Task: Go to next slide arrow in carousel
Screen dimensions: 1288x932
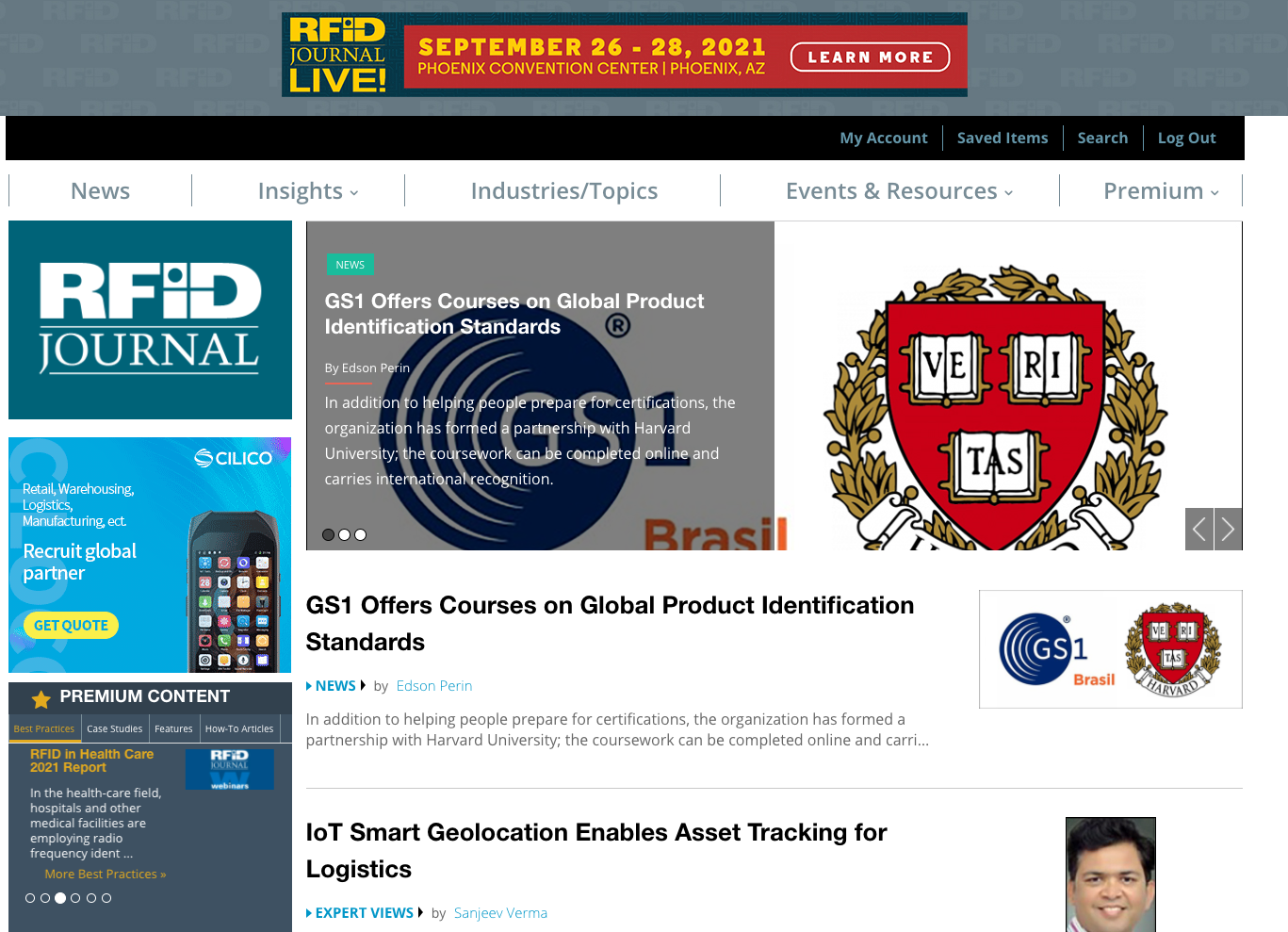Action: [1228, 529]
